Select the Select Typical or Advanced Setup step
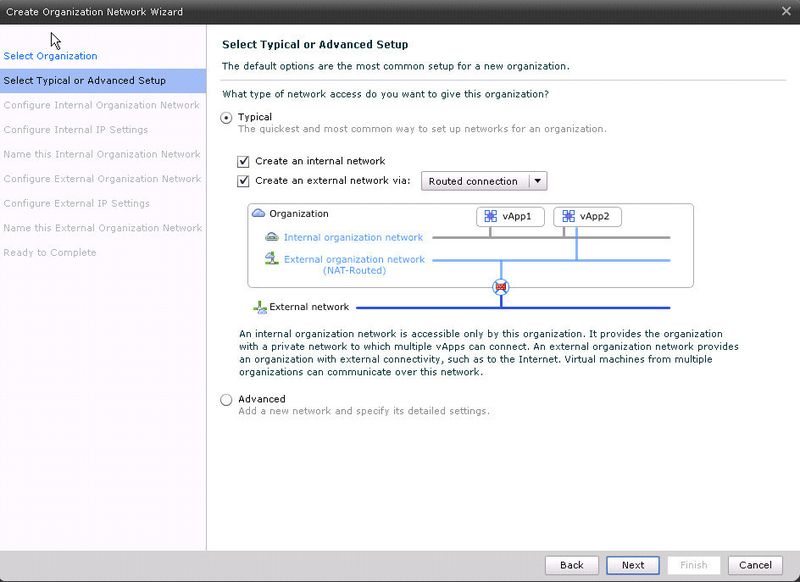This screenshot has height=582, width=800. pyautogui.click(x=103, y=81)
